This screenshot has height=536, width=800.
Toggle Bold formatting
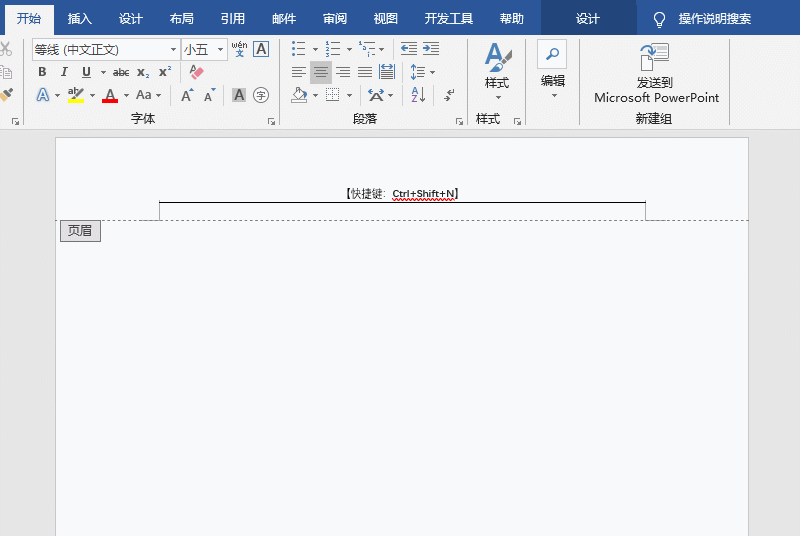tap(42, 72)
